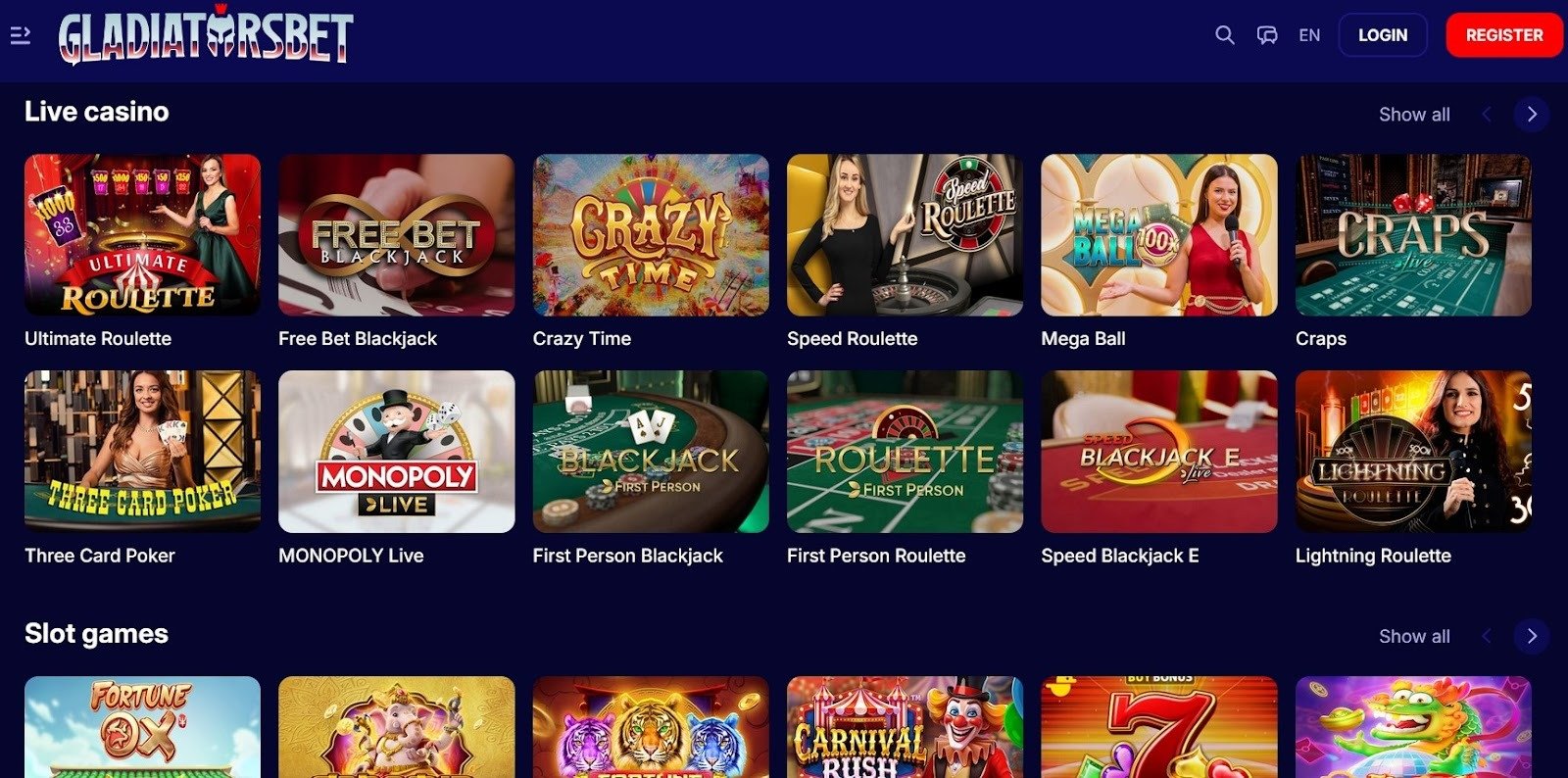Launch the Lightning Roulette game tile
The width and height of the screenshot is (1568, 778).
[1413, 452]
